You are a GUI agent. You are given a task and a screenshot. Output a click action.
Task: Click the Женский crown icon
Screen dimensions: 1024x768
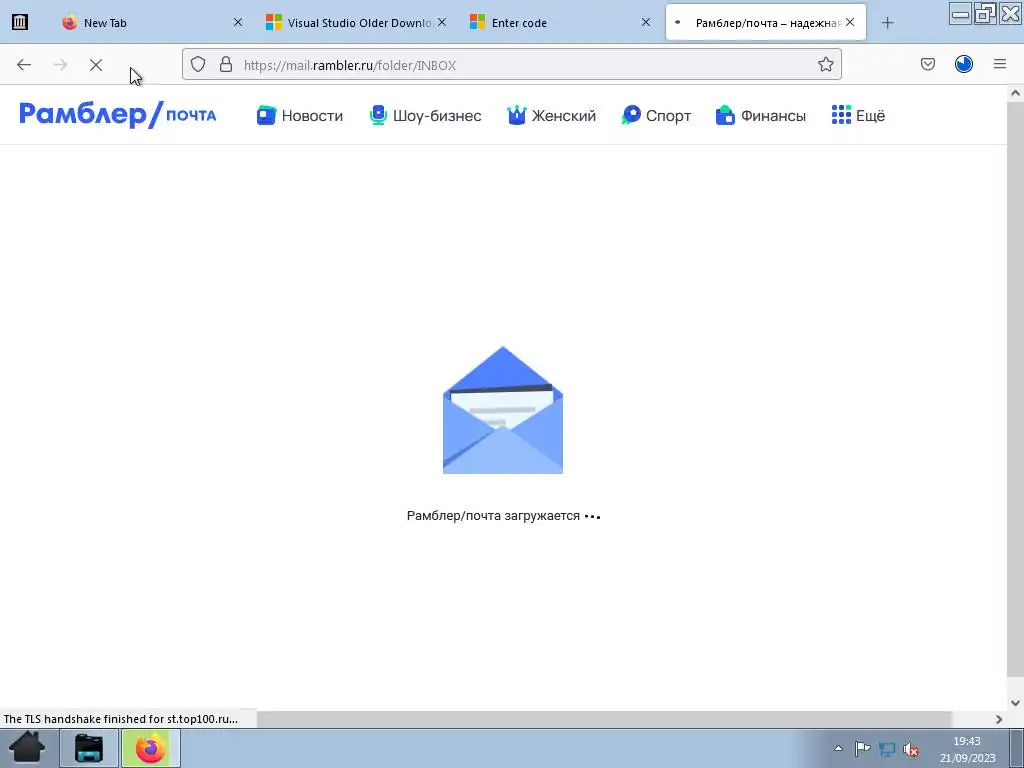[517, 115]
